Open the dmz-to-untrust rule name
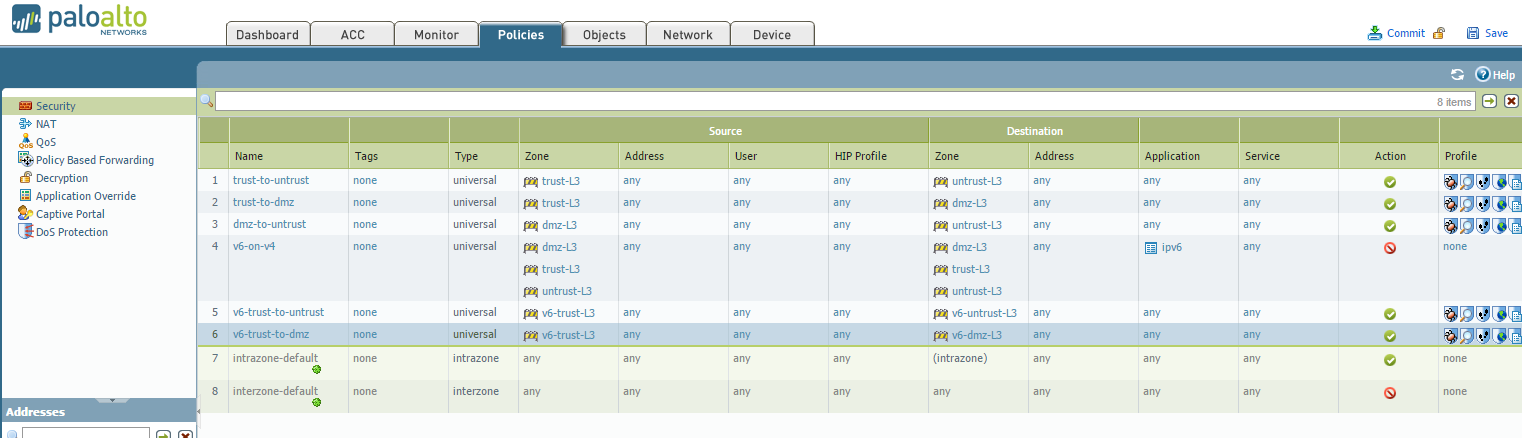Image resolution: width=1522 pixels, height=438 pixels. [x=269, y=224]
